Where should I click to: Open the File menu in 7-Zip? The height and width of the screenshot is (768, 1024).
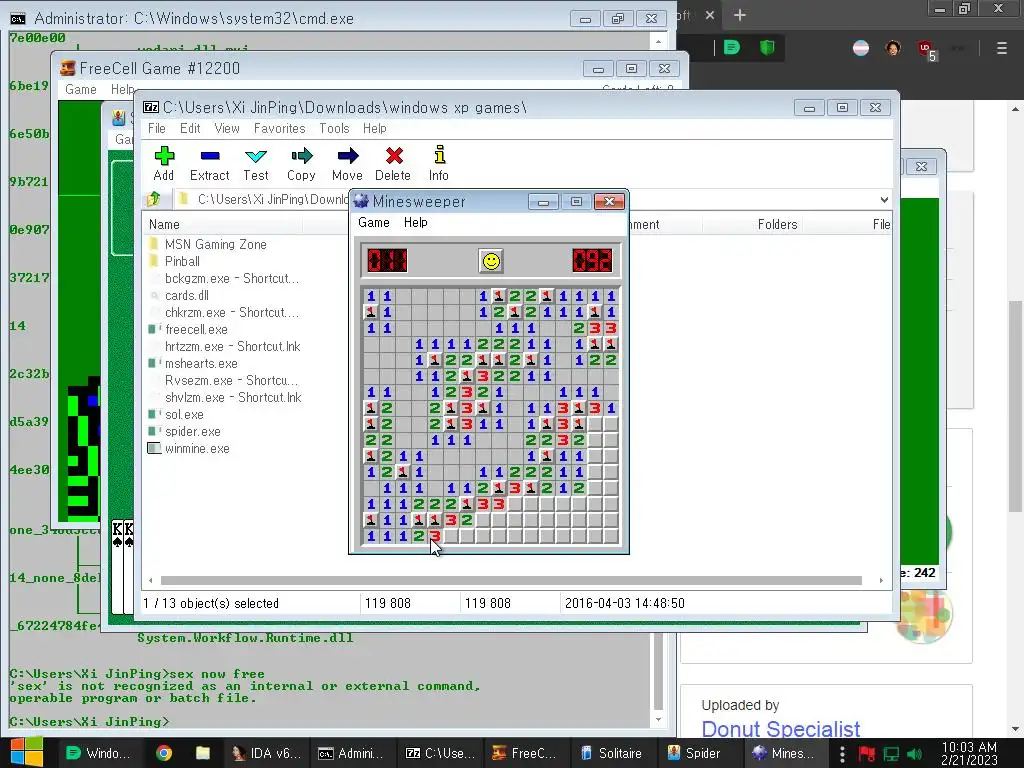point(157,129)
